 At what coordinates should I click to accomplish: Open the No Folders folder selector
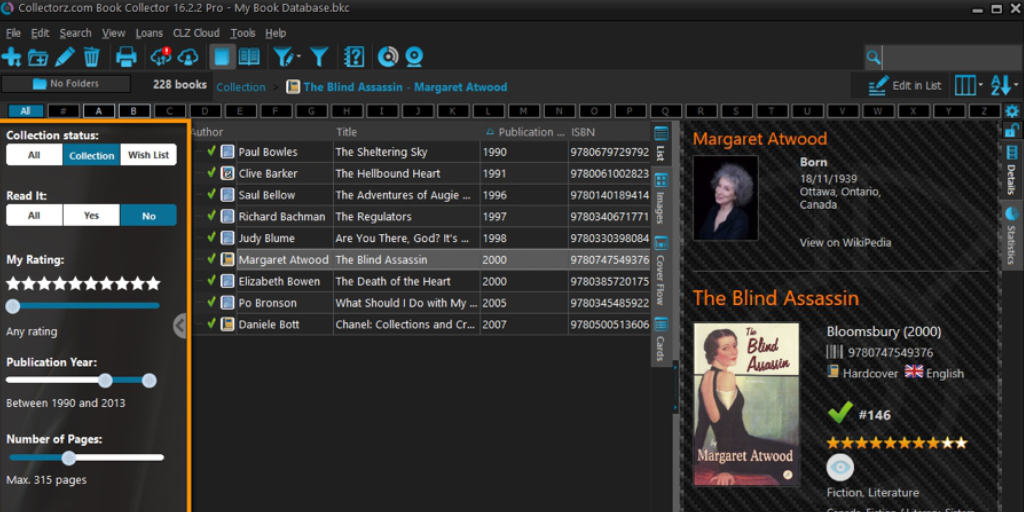pyautogui.click(x=66, y=84)
